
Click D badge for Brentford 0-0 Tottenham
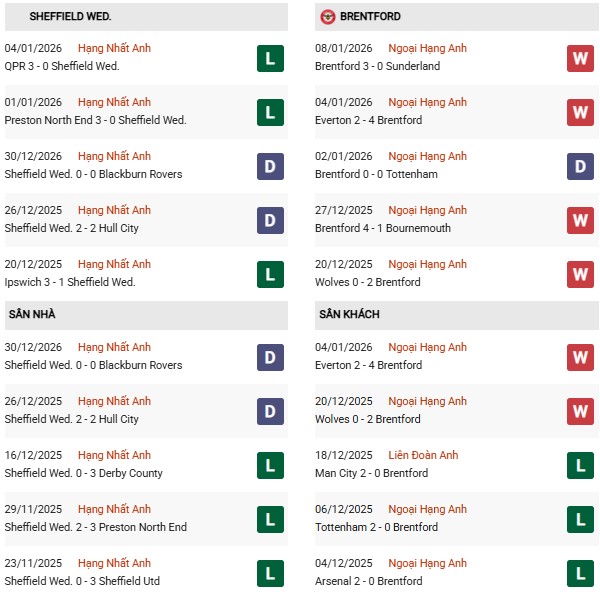point(580,166)
